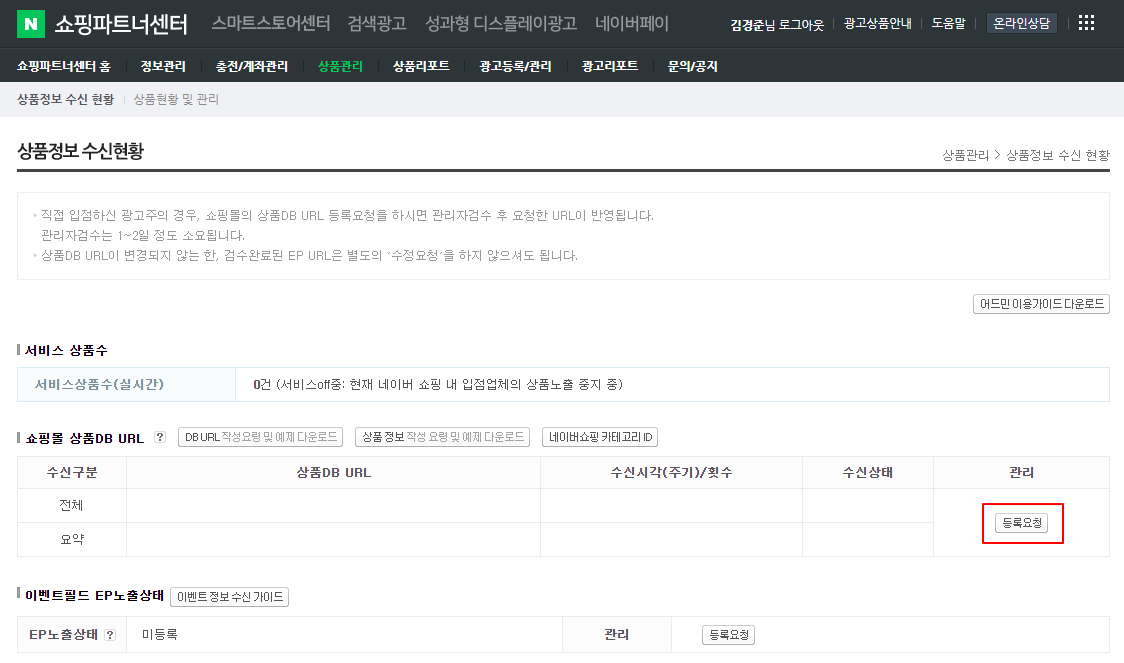Open 네이버쇼핑 카테고리 ID button
The image size is (1124, 663).
tap(600, 437)
